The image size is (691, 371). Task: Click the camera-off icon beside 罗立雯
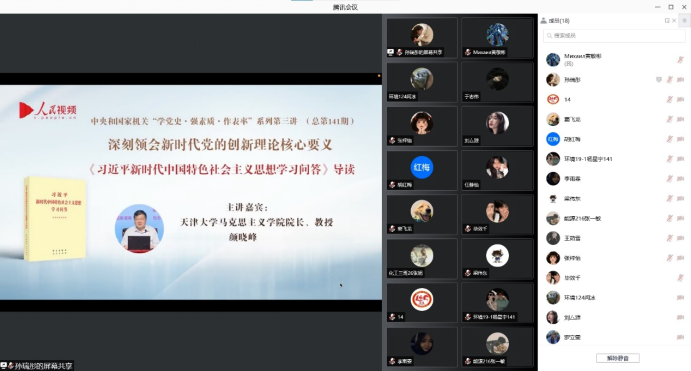680,337
